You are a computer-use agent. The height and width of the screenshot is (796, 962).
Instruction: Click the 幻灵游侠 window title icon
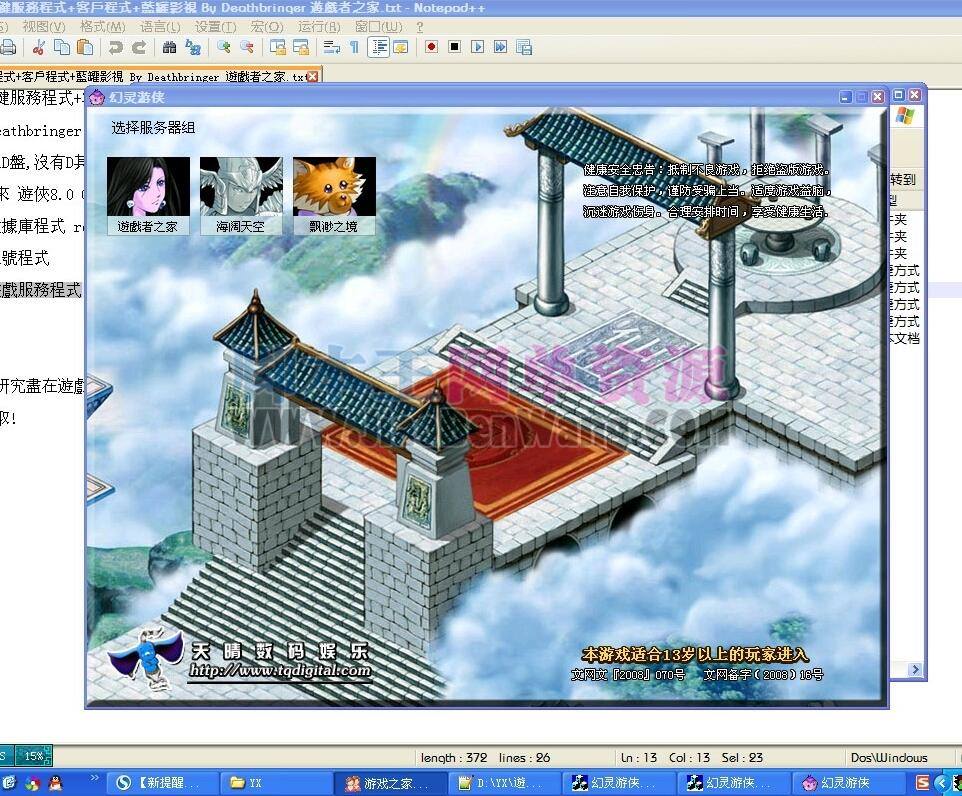tap(97, 97)
